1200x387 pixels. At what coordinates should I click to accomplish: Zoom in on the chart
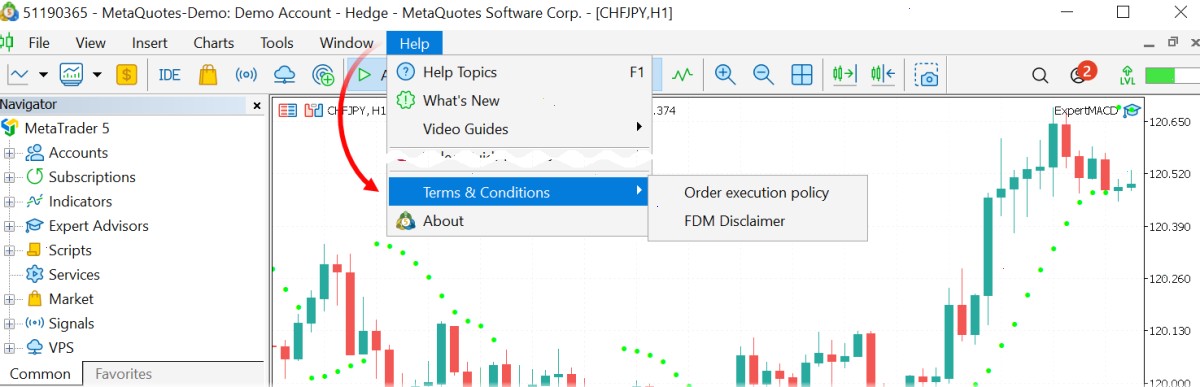[x=725, y=74]
